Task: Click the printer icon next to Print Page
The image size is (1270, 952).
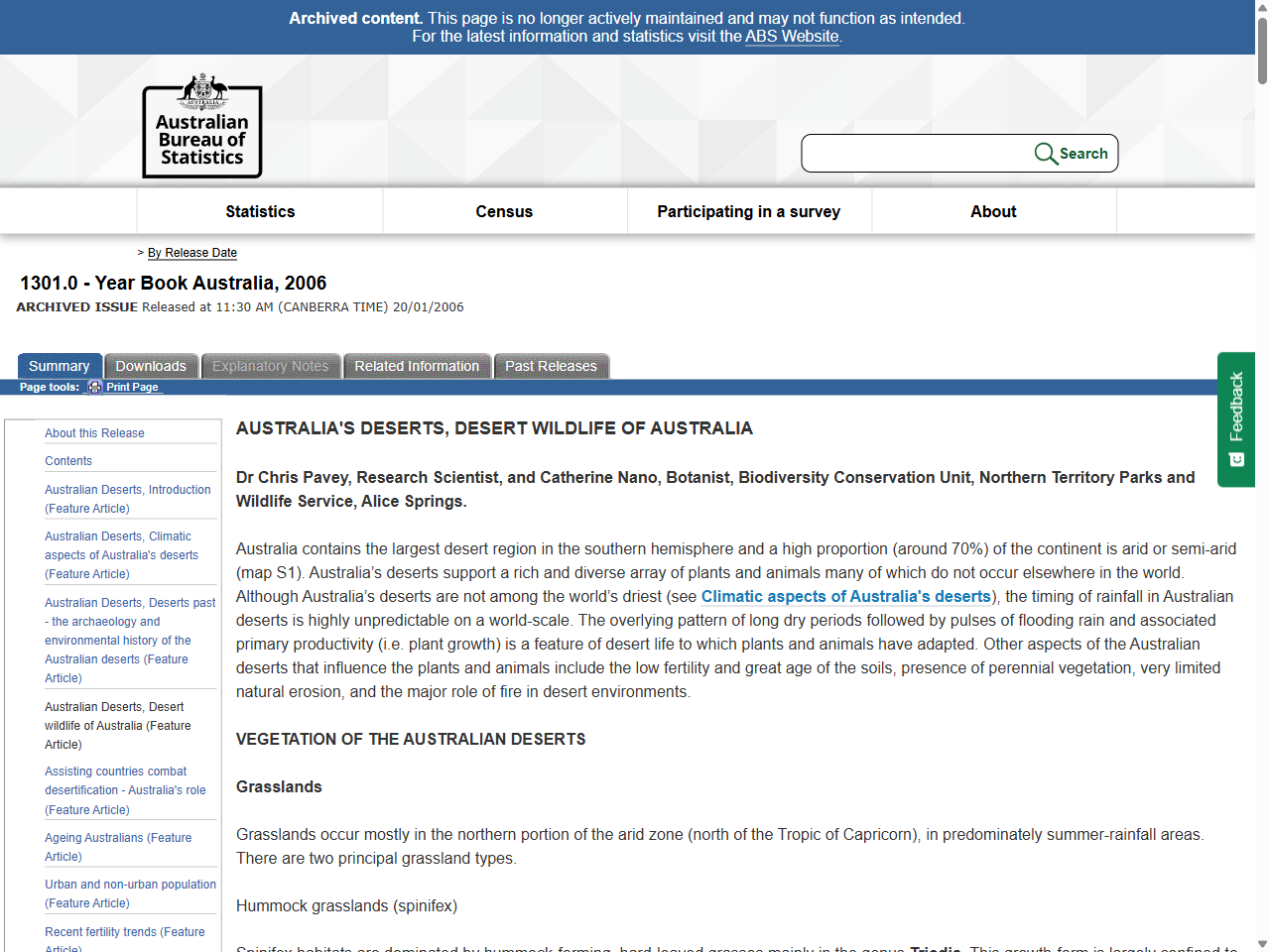Action: (93, 387)
